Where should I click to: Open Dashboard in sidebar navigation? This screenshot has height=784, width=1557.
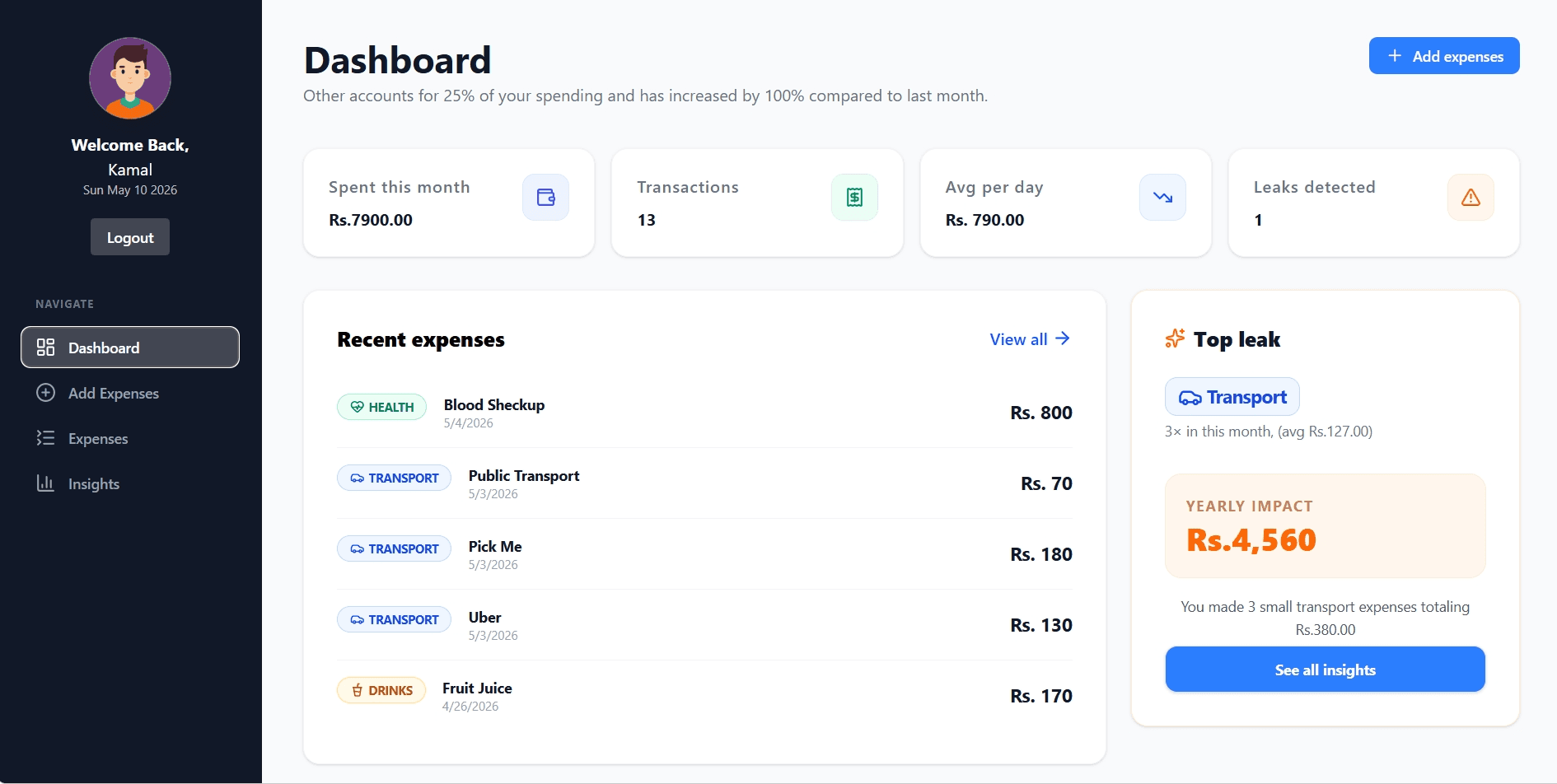pyautogui.click(x=130, y=348)
